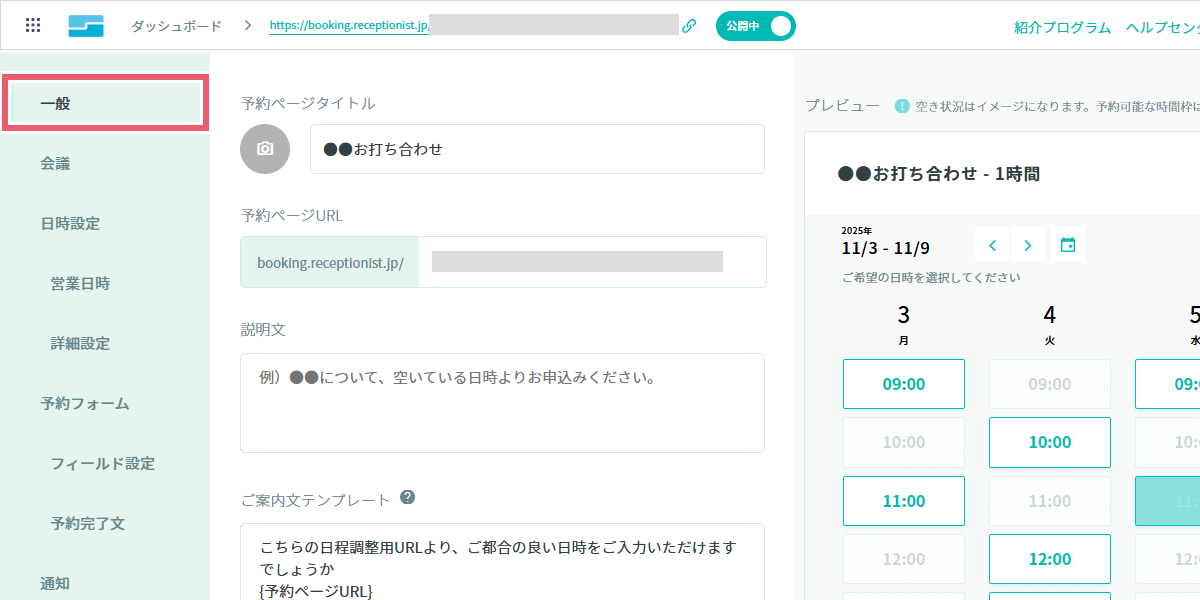
Task: Toggle the 公開中 publish switch
Action: [x=755, y=25]
